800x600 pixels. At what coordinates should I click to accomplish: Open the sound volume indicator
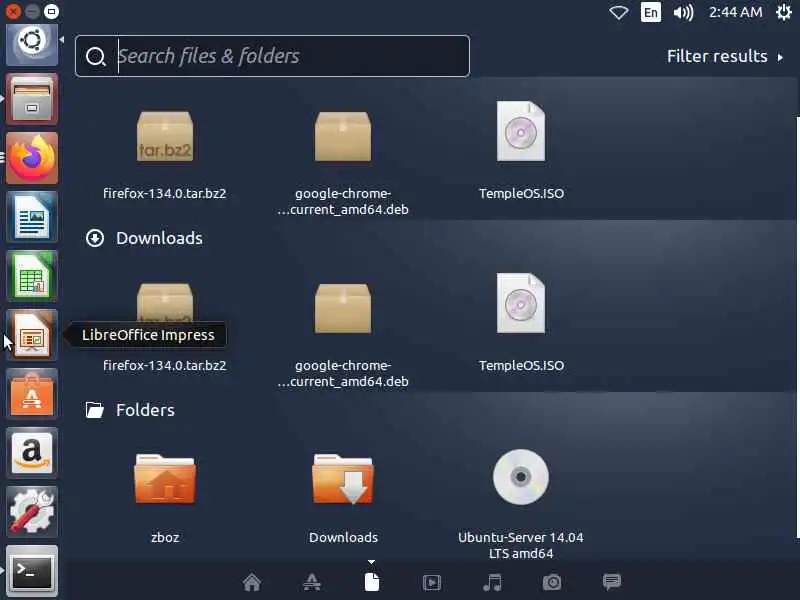pos(683,12)
